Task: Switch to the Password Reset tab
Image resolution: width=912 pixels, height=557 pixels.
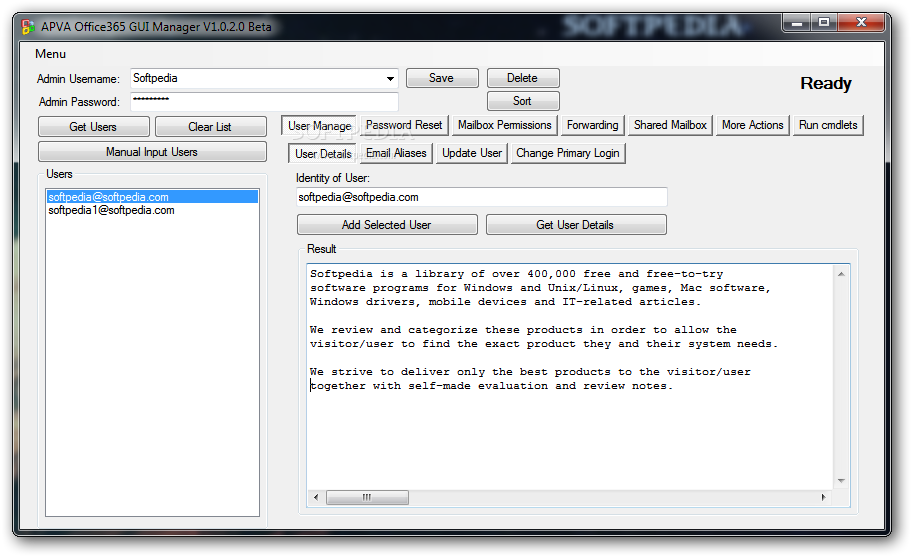Action: point(404,125)
